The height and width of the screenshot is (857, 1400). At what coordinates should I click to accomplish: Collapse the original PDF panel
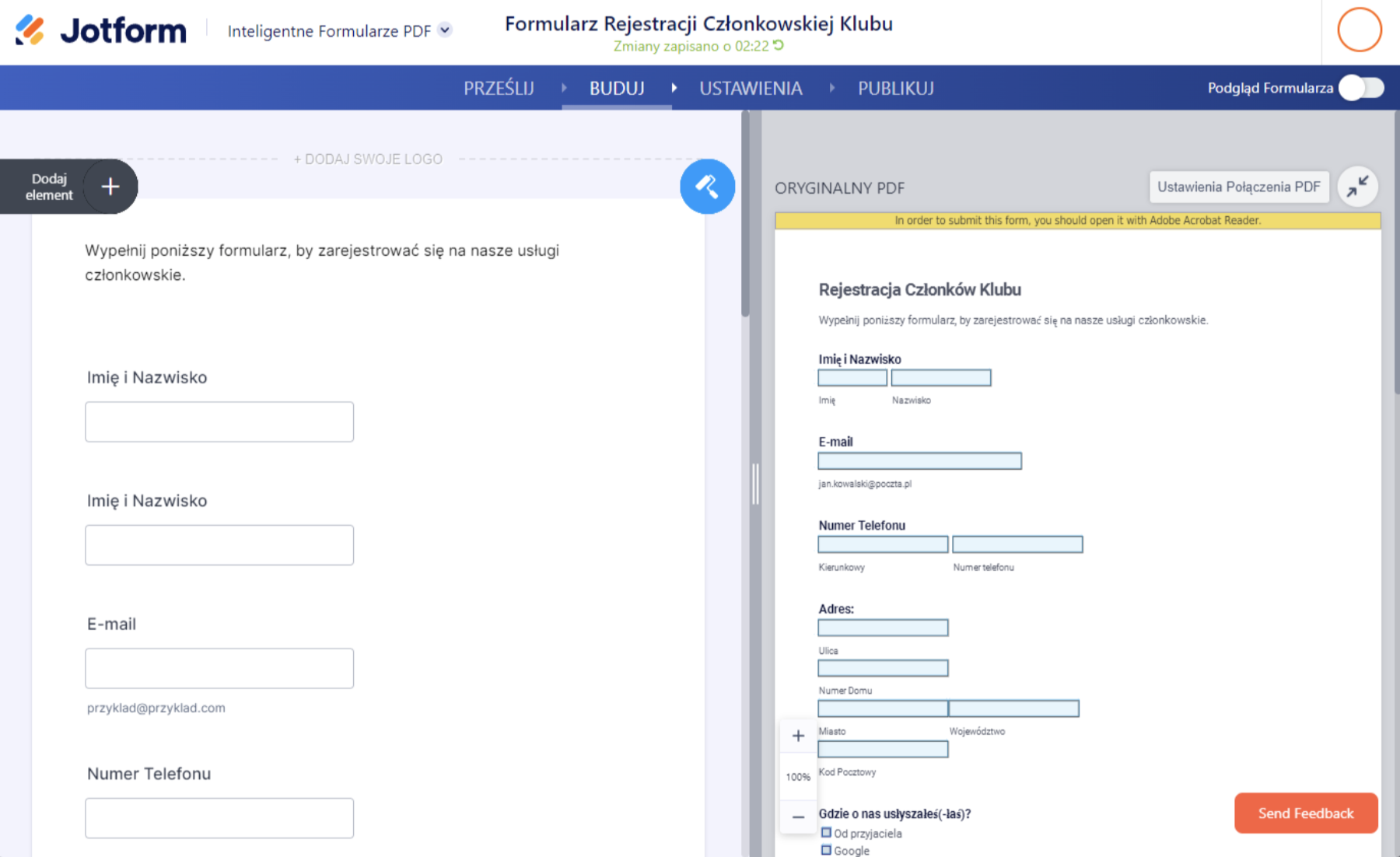click(1357, 187)
